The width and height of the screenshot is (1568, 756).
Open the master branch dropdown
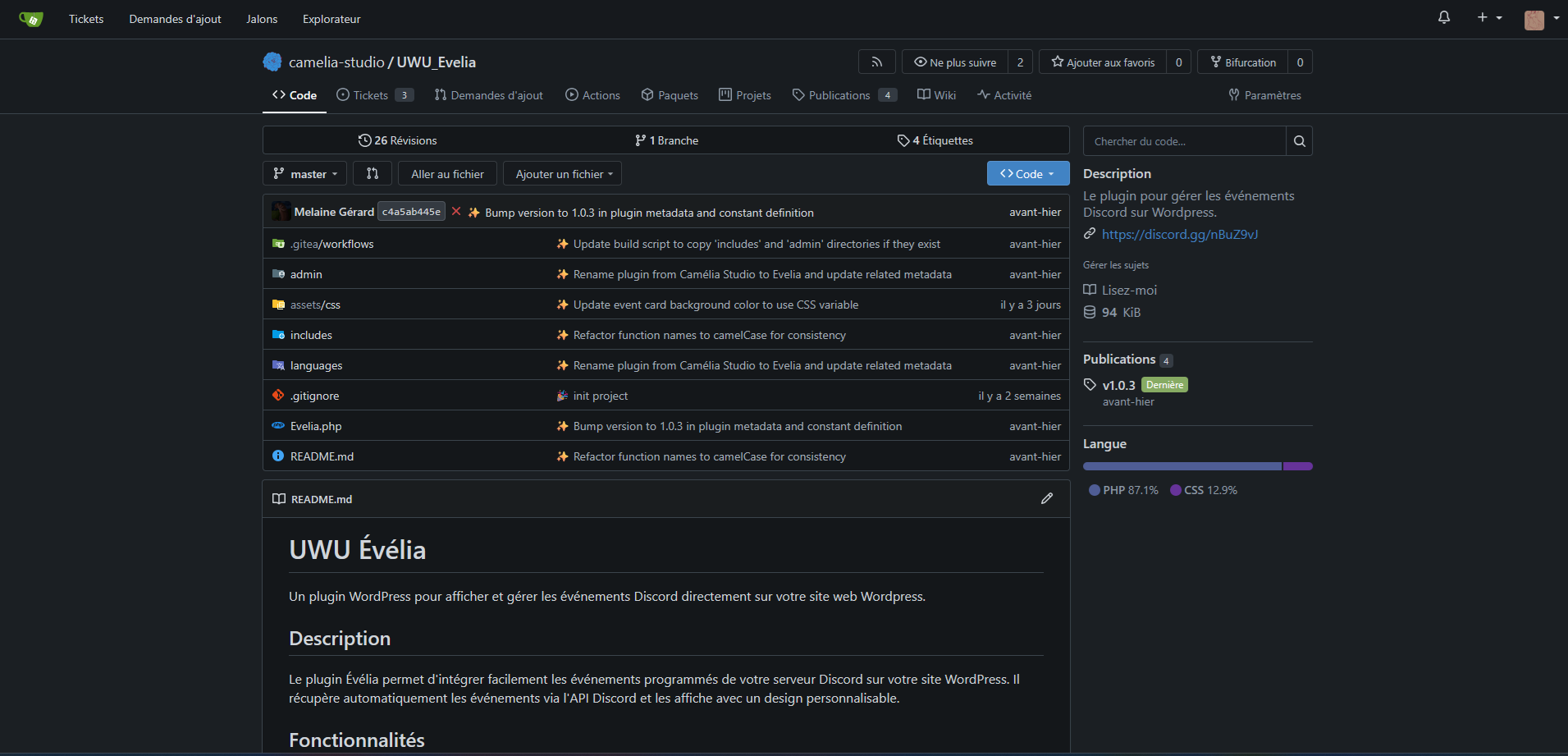click(304, 174)
